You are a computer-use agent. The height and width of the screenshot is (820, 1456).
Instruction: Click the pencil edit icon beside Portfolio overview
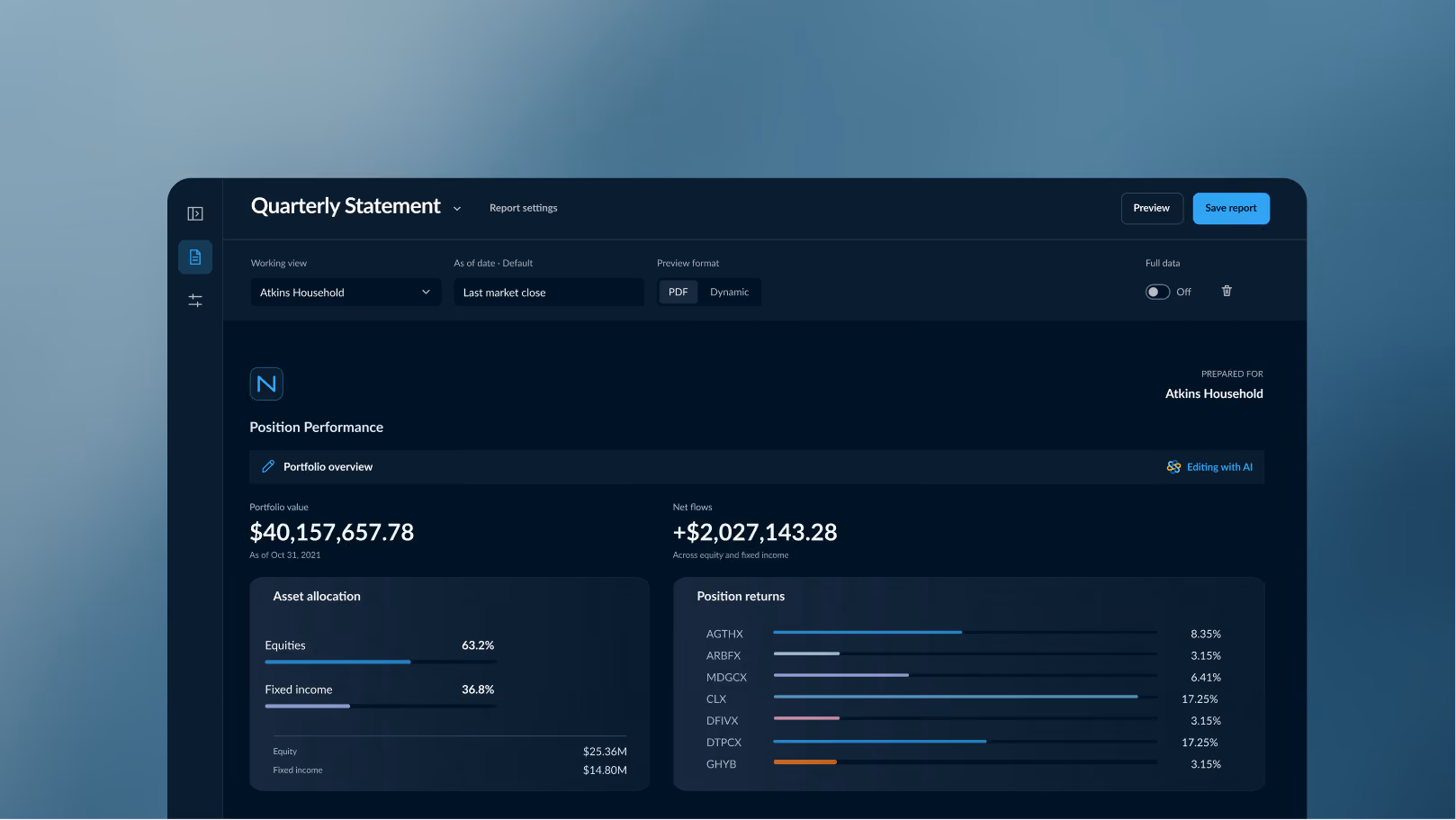[x=268, y=466]
